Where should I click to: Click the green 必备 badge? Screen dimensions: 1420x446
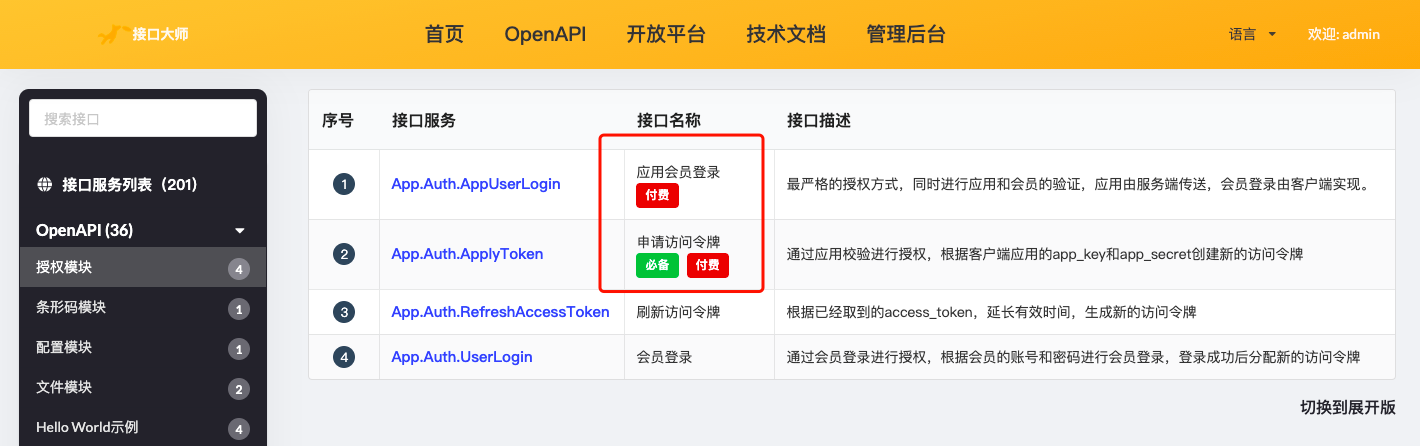pos(657,265)
